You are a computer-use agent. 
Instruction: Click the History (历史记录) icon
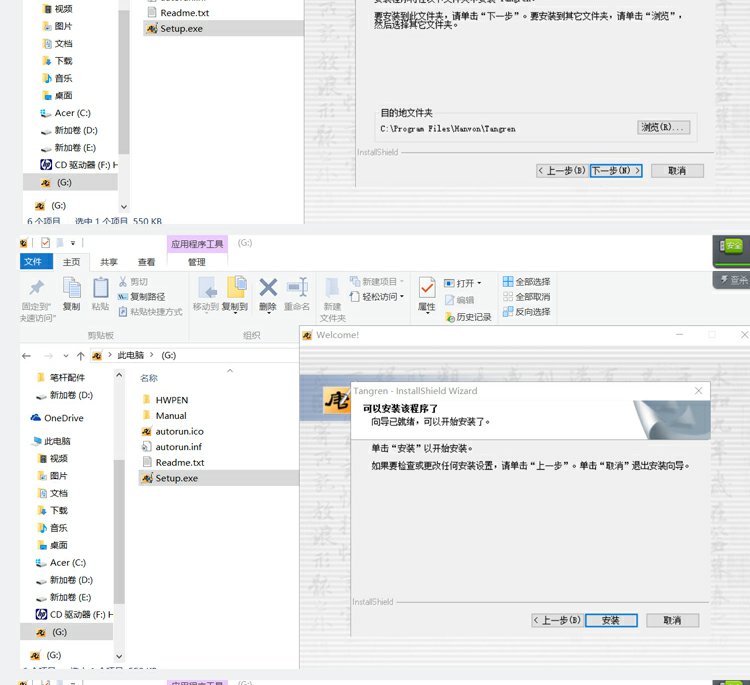450,317
